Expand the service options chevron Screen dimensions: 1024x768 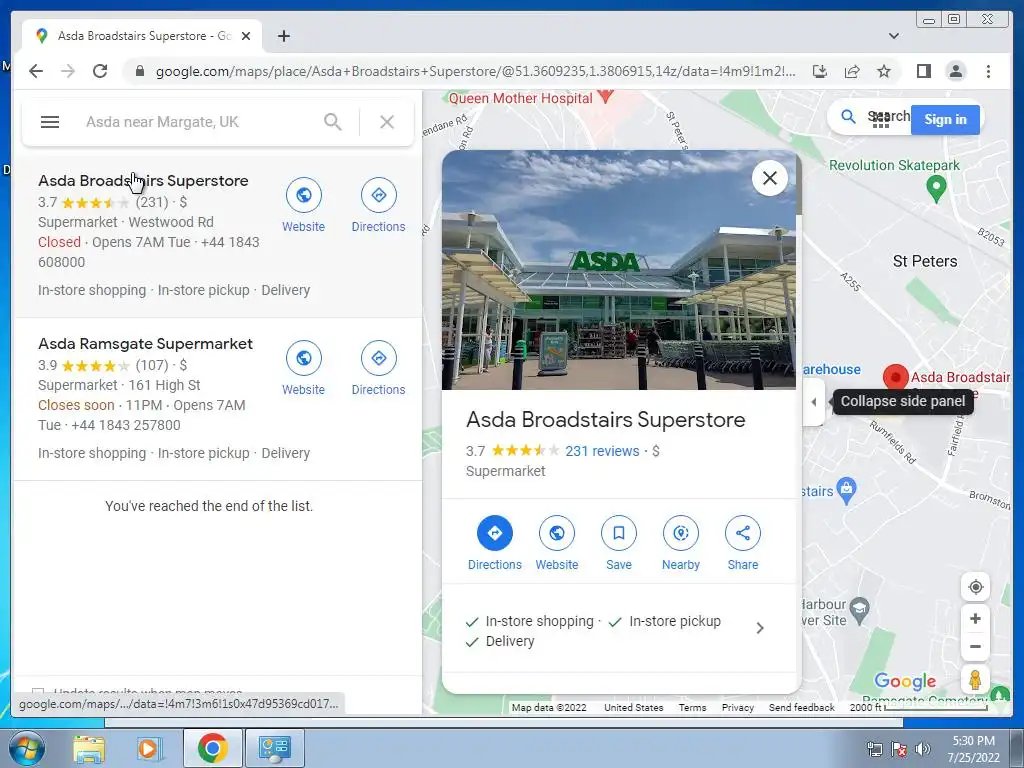(760, 628)
